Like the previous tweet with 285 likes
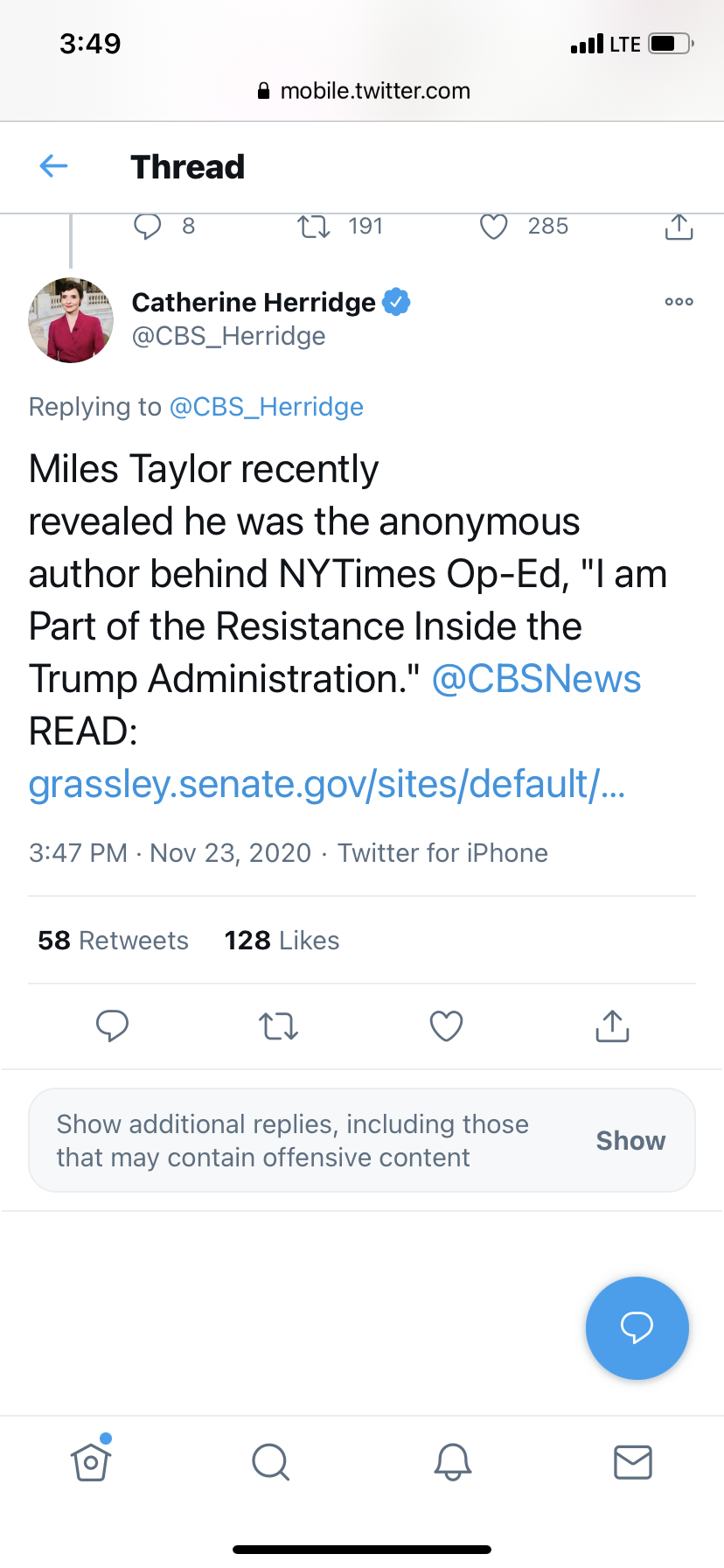Image resolution: width=724 pixels, height=1568 pixels. click(494, 227)
